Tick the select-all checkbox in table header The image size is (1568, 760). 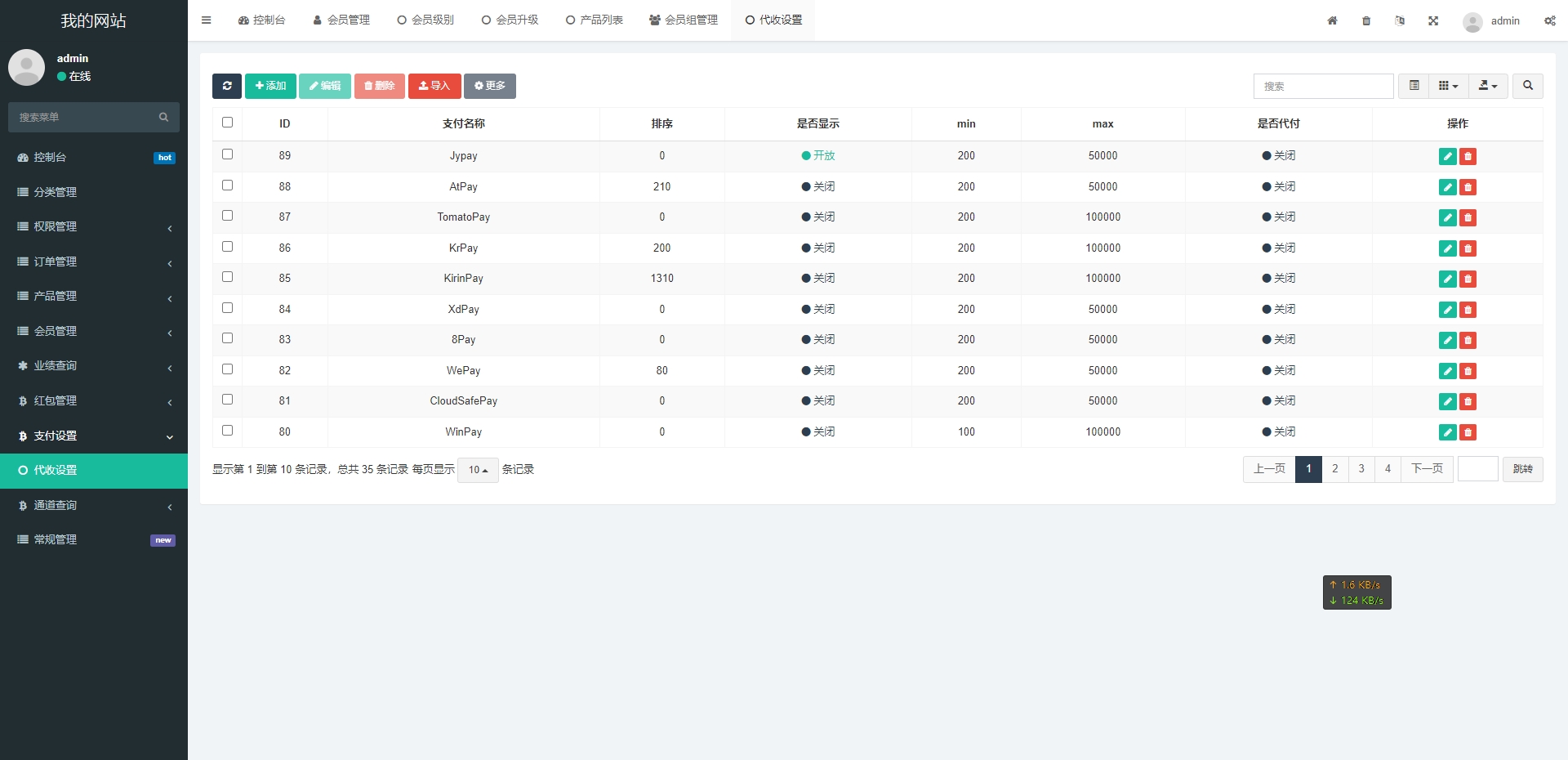228,123
